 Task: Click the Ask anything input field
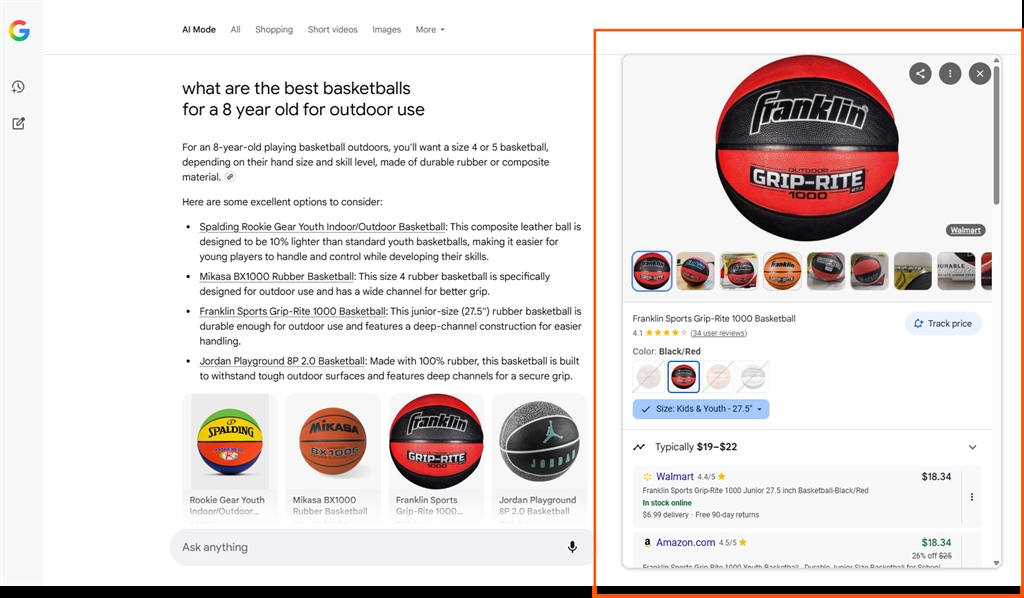pyautogui.click(x=366, y=547)
